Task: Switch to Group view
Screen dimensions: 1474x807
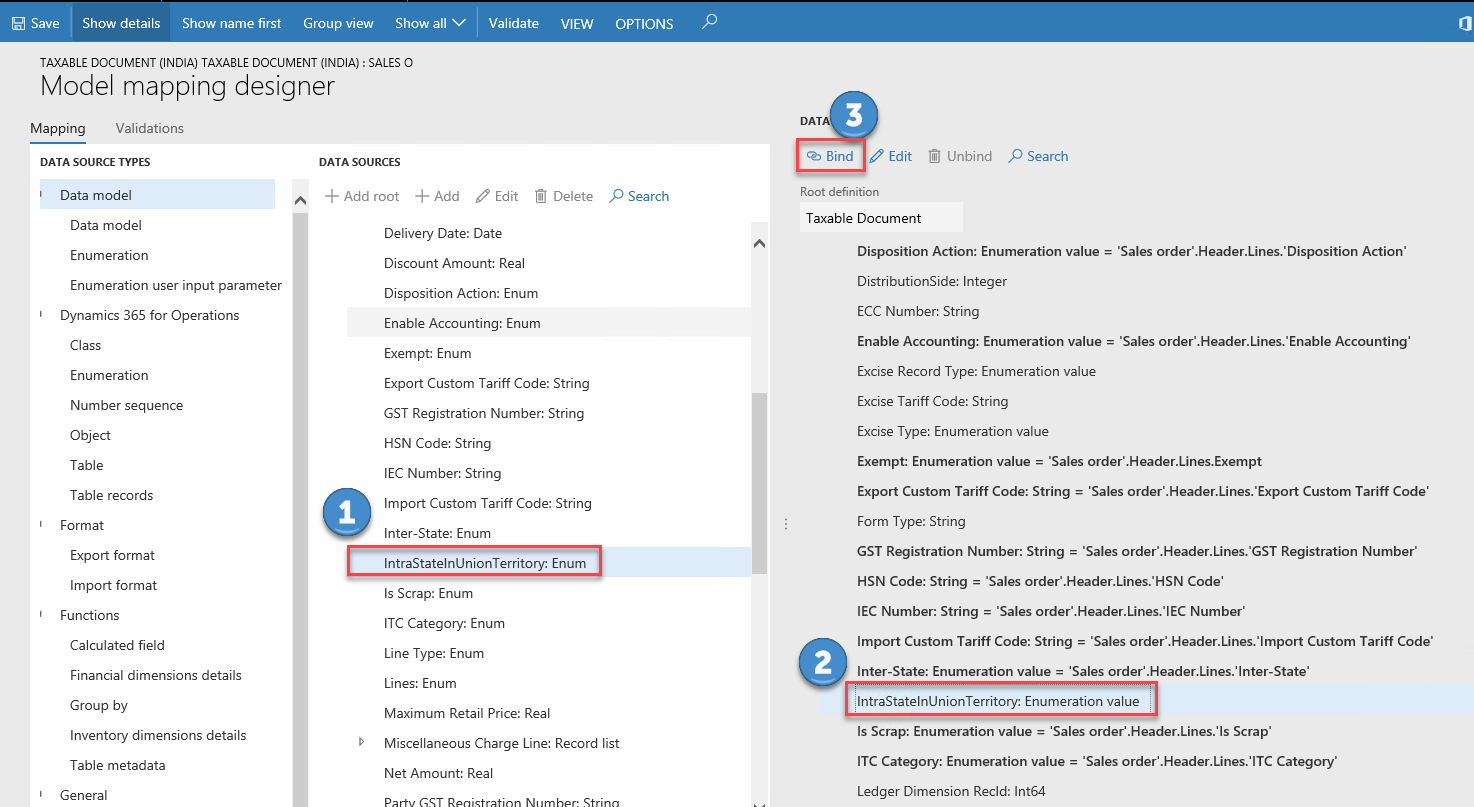Action: tap(338, 23)
